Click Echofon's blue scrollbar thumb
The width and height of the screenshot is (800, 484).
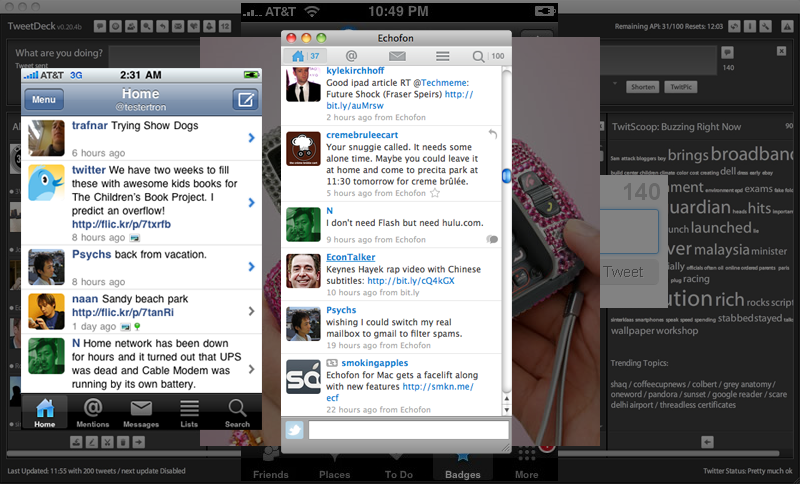click(x=506, y=176)
